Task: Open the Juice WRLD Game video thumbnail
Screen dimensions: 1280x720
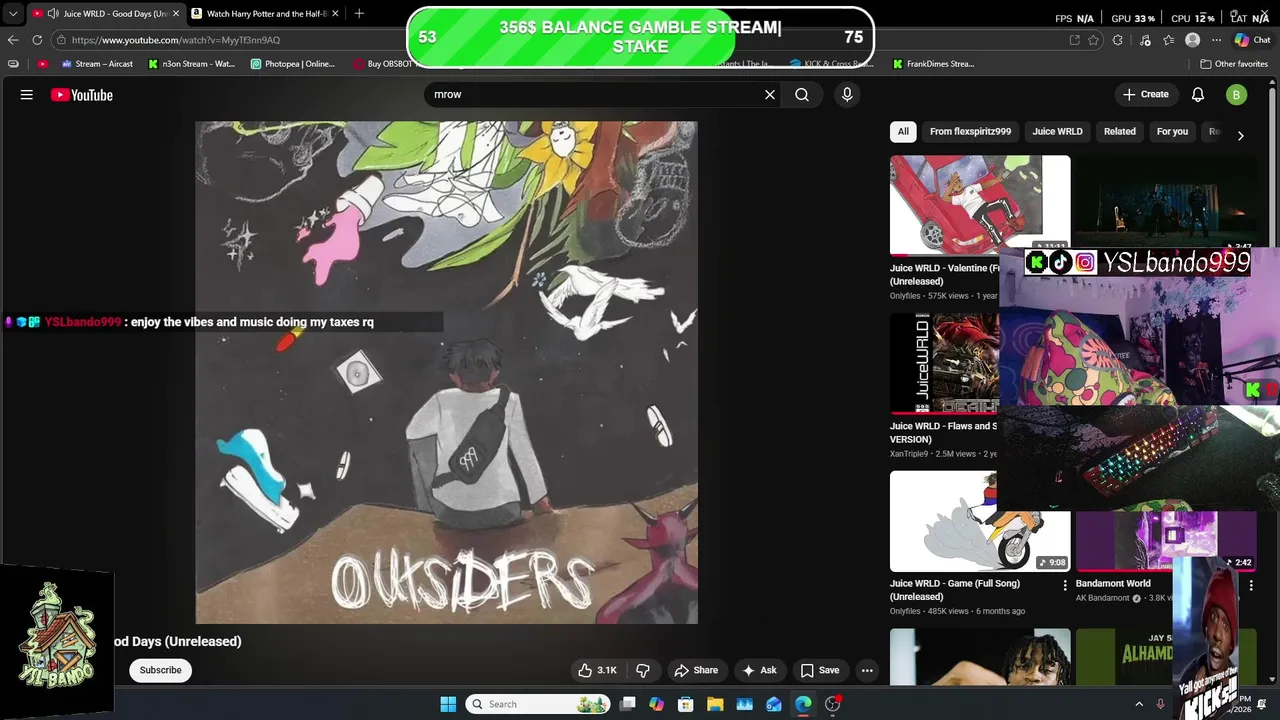Action: 980,521
